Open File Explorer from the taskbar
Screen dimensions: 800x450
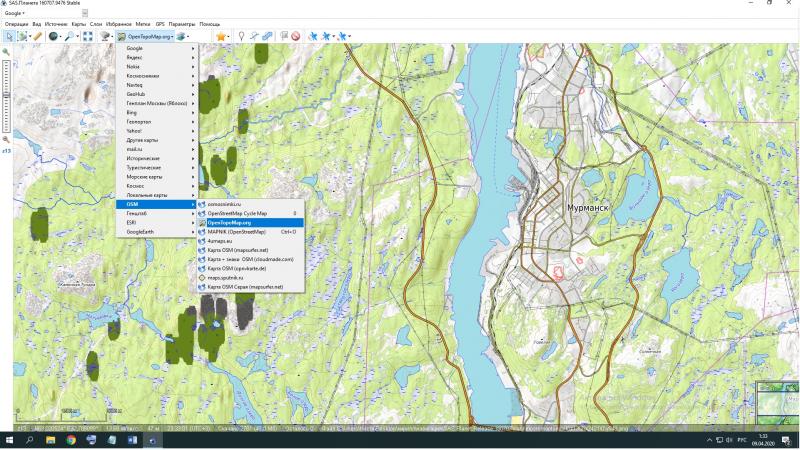(51, 440)
